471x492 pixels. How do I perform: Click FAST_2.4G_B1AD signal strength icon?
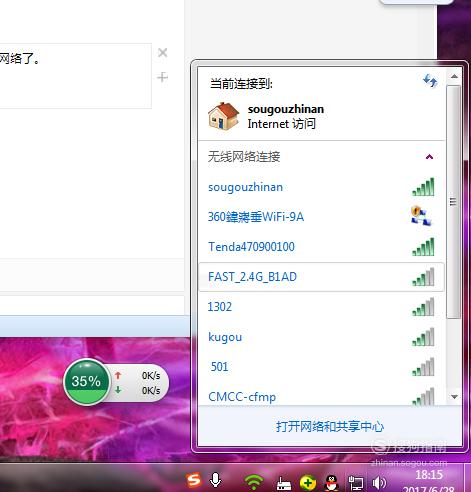click(423, 277)
